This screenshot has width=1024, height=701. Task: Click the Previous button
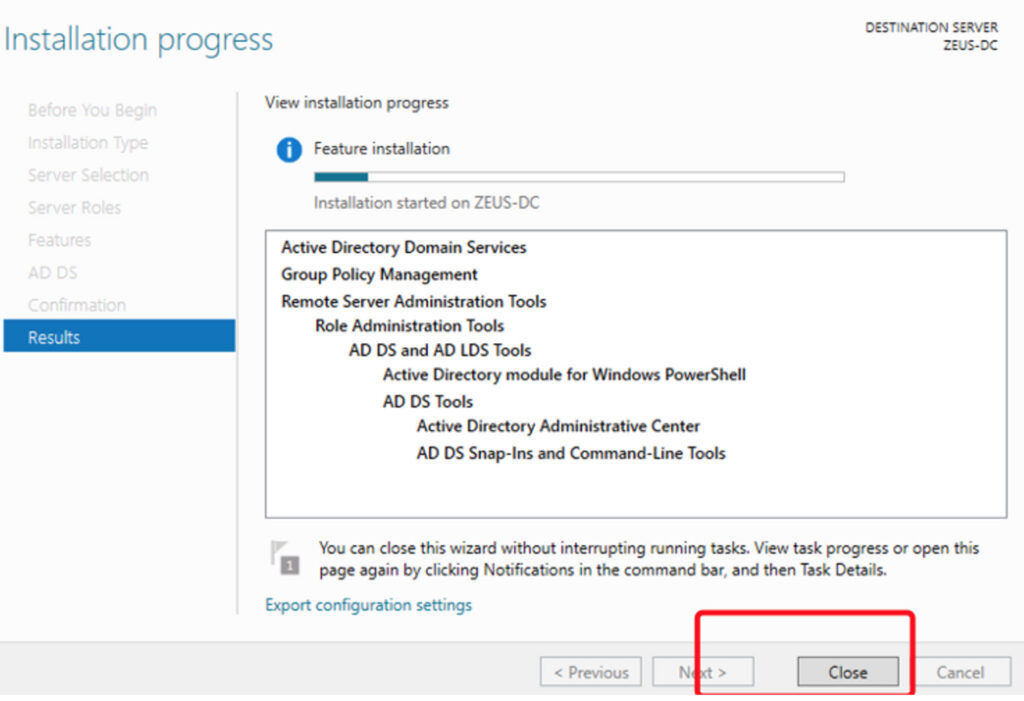click(590, 672)
